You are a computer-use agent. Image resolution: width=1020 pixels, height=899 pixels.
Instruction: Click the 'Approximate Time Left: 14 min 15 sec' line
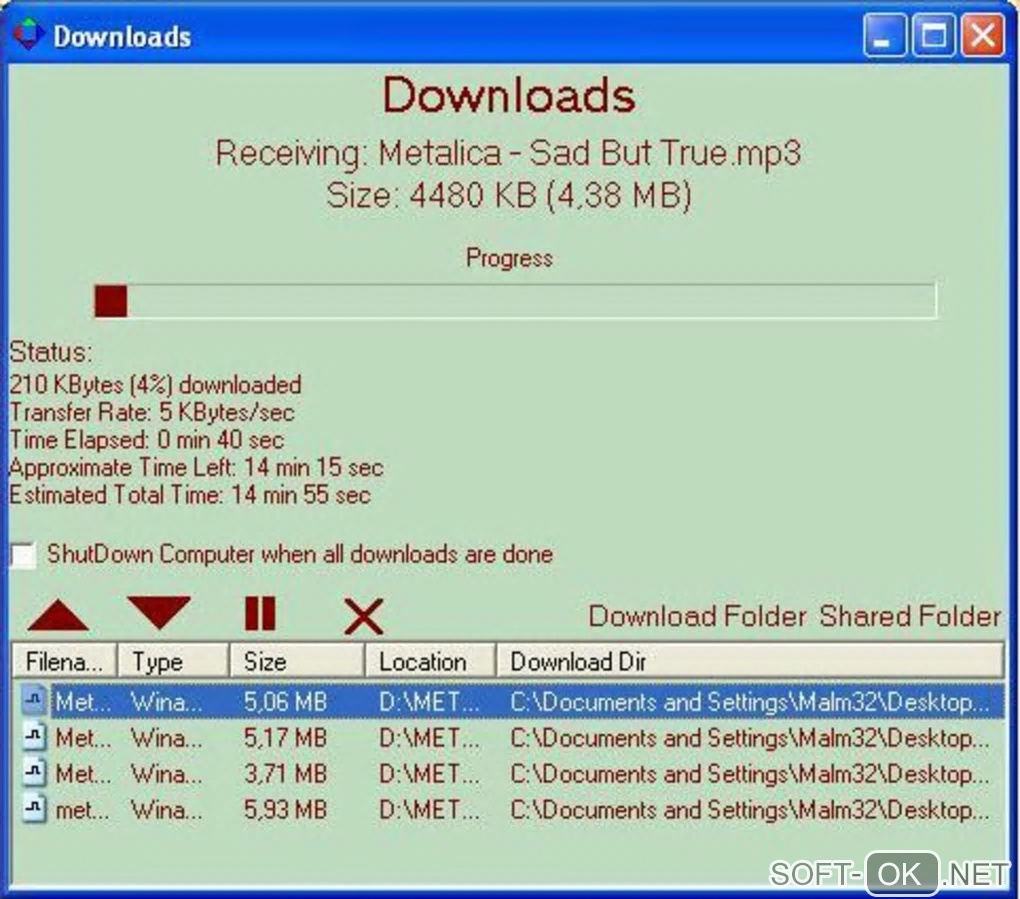pyautogui.click(x=196, y=467)
